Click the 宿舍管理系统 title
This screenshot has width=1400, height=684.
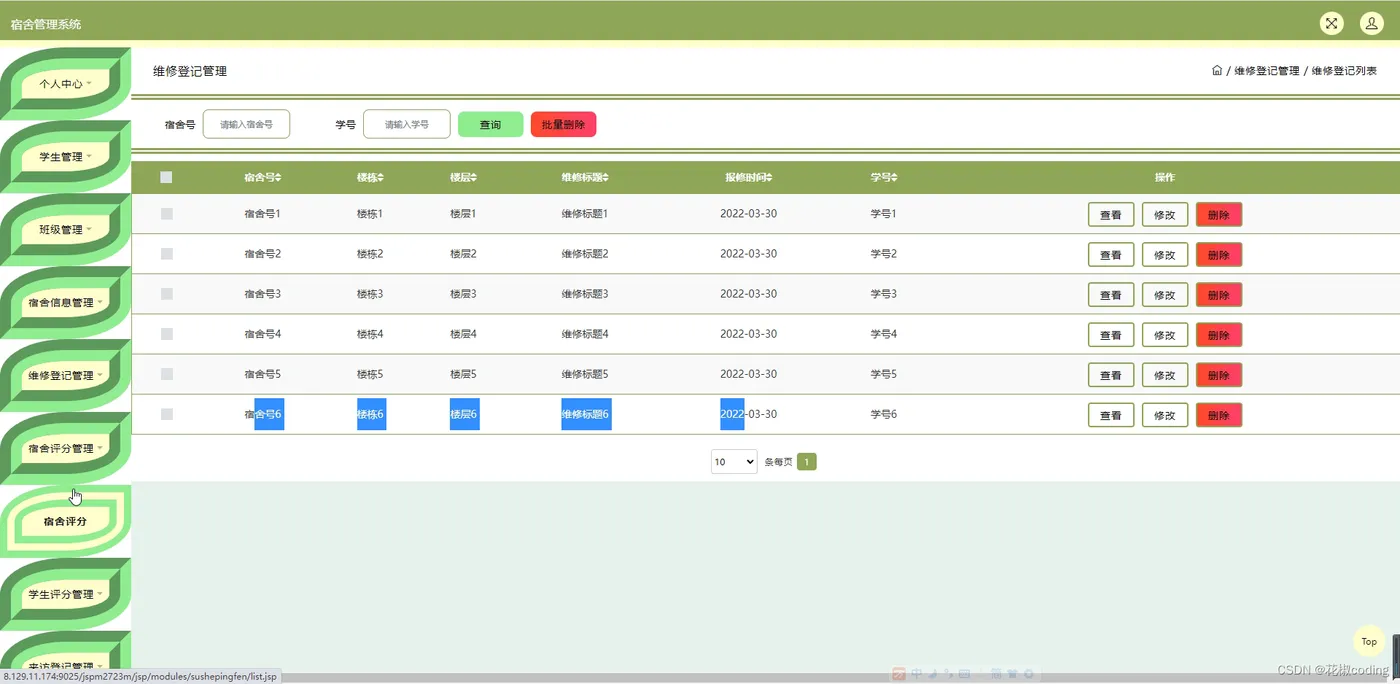tap(46, 24)
